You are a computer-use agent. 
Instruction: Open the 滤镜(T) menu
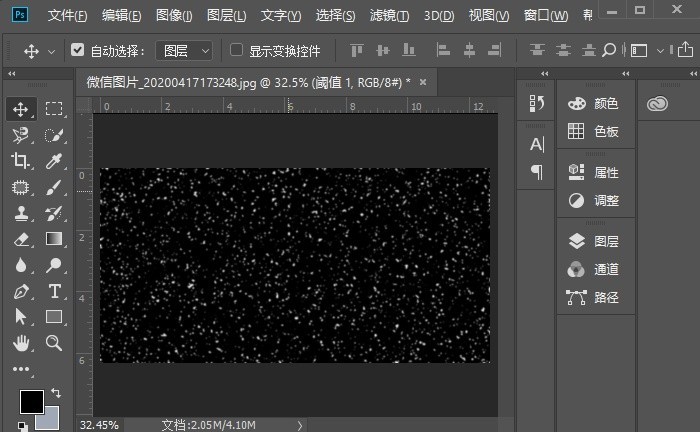tap(389, 16)
